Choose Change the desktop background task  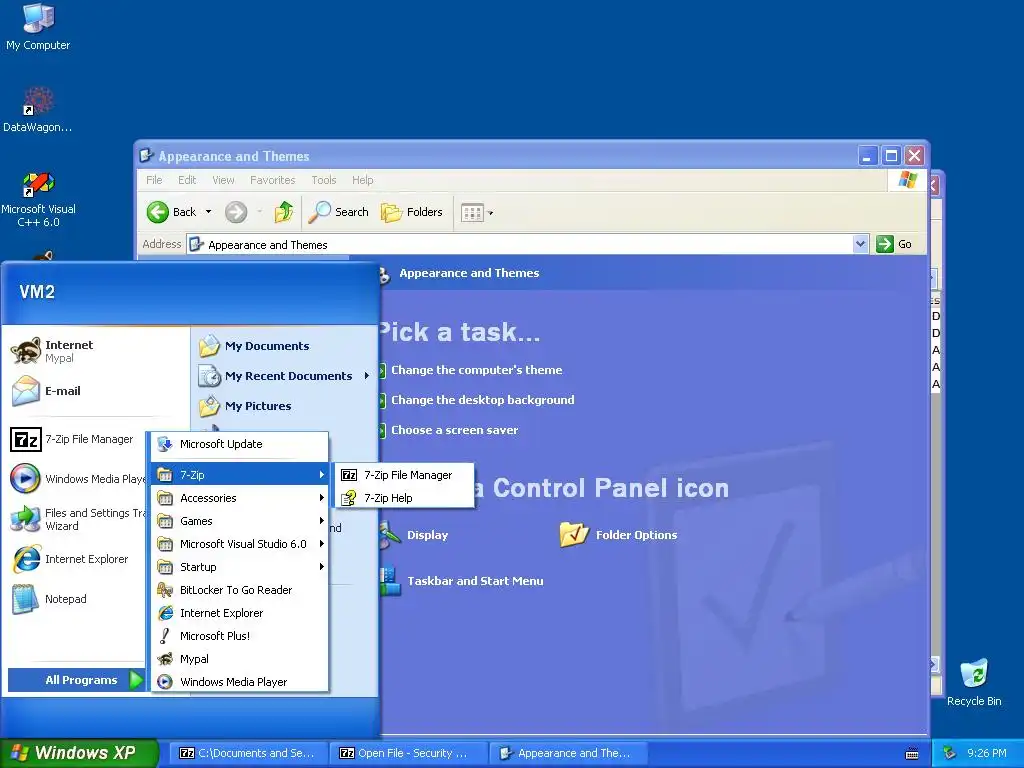click(x=483, y=400)
